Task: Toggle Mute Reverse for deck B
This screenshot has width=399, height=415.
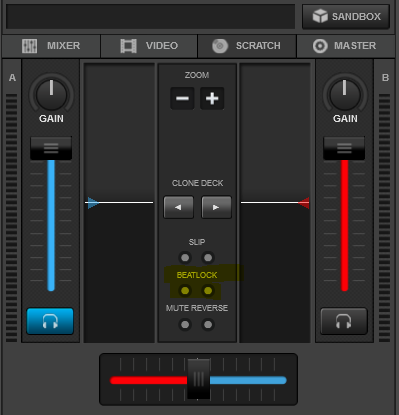Action: (x=208, y=324)
